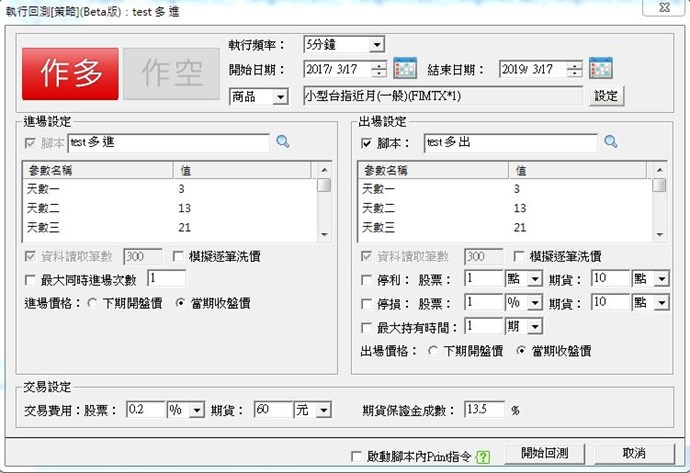
Task: Open the start date calendar picker icon
Action: (x=405, y=69)
